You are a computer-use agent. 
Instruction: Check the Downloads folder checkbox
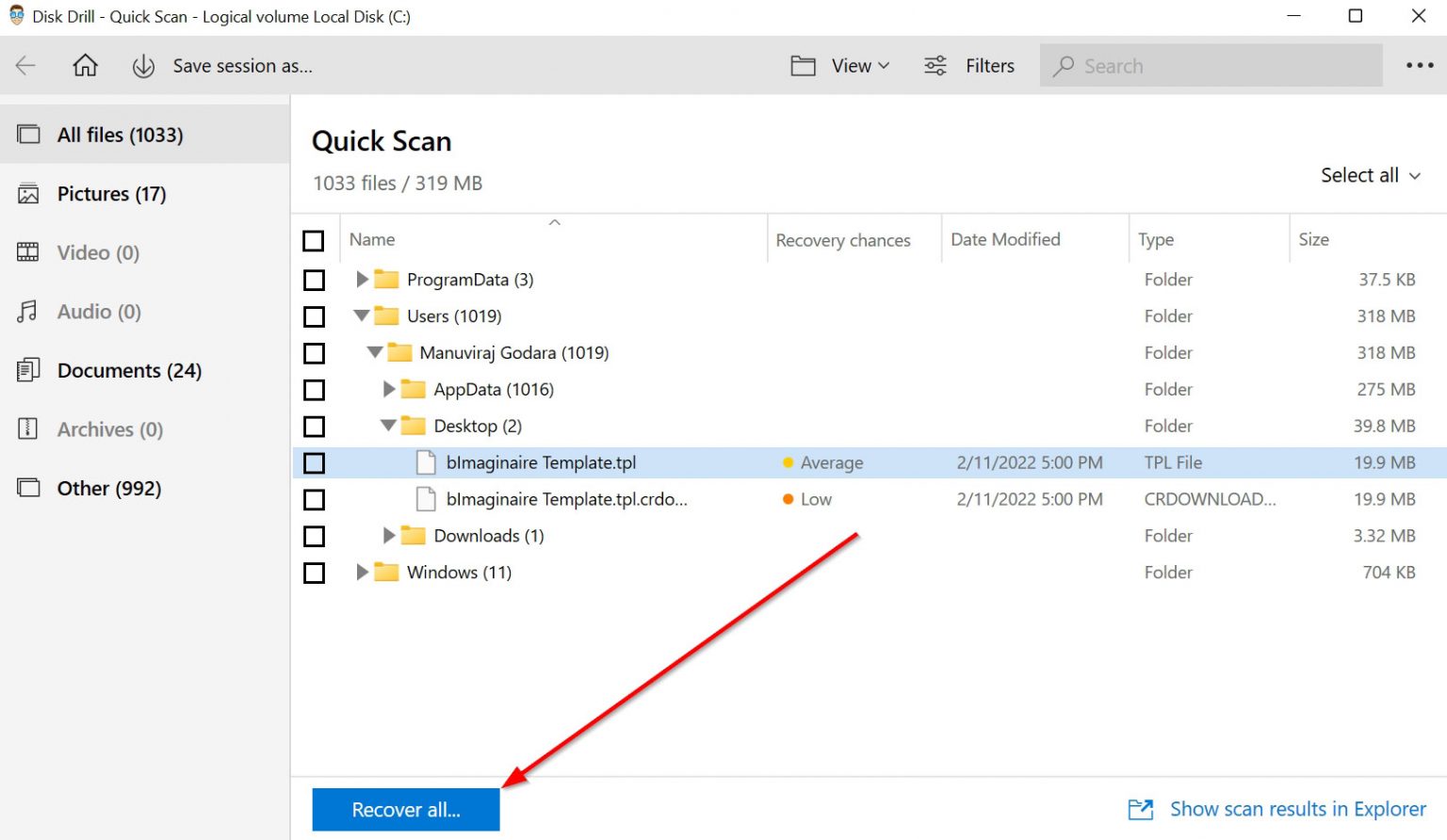pyautogui.click(x=314, y=537)
